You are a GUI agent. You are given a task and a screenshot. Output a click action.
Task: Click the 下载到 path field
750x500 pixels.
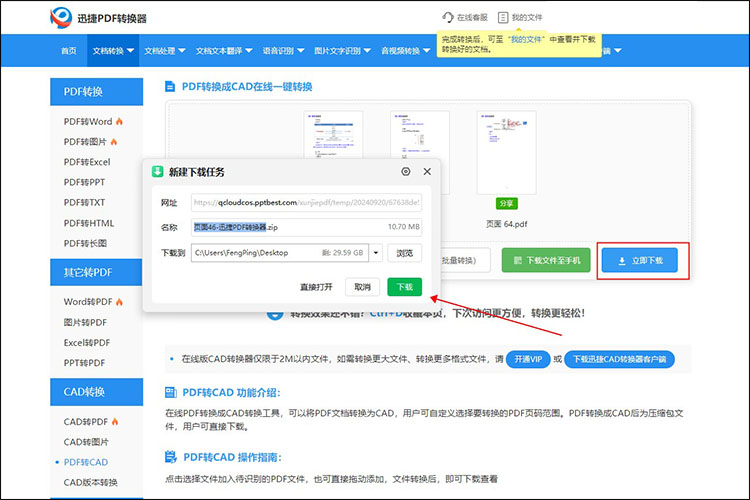(x=280, y=253)
